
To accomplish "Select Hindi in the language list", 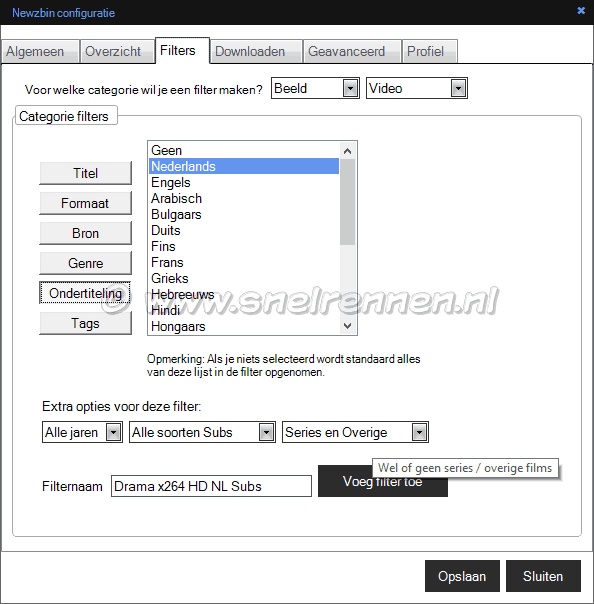I will click(x=244, y=310).
